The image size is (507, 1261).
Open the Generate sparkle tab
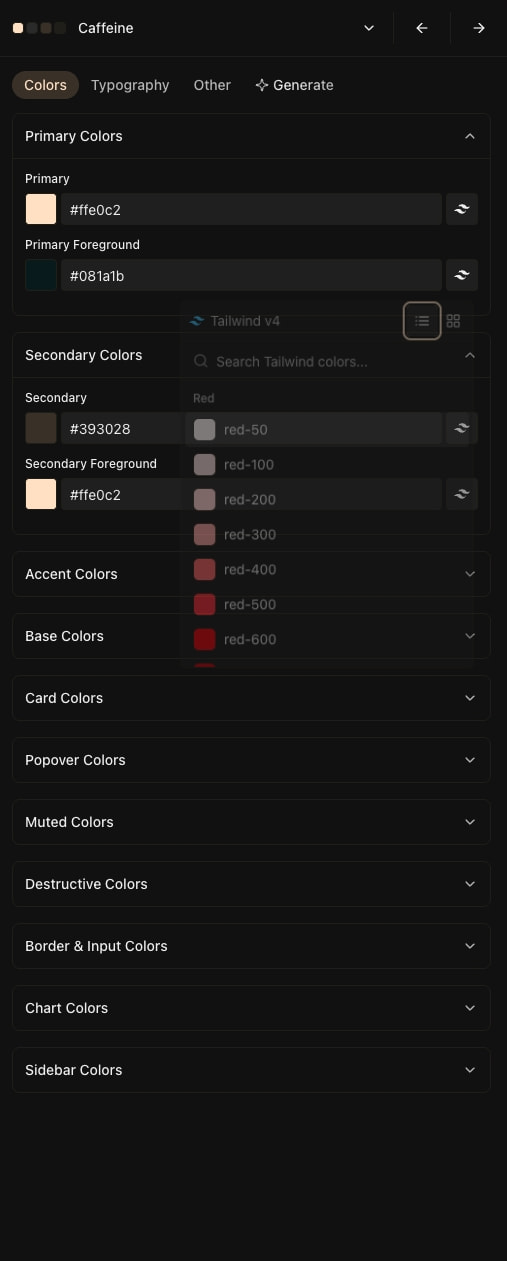(x=294, y=85)
